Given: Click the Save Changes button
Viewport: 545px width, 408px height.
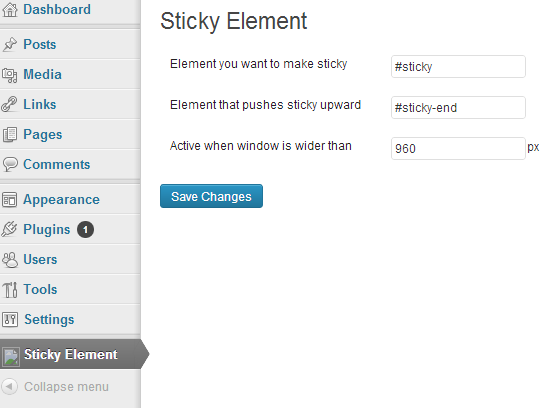Looking at the screenshot, I should 211,196.
